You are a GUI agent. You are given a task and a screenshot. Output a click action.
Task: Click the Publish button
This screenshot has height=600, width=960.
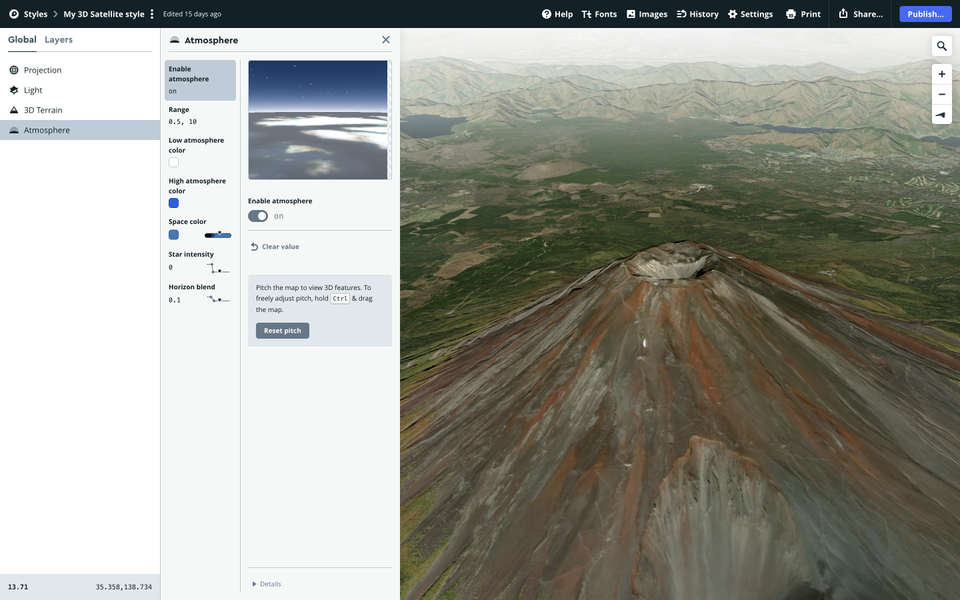point(925,14)
